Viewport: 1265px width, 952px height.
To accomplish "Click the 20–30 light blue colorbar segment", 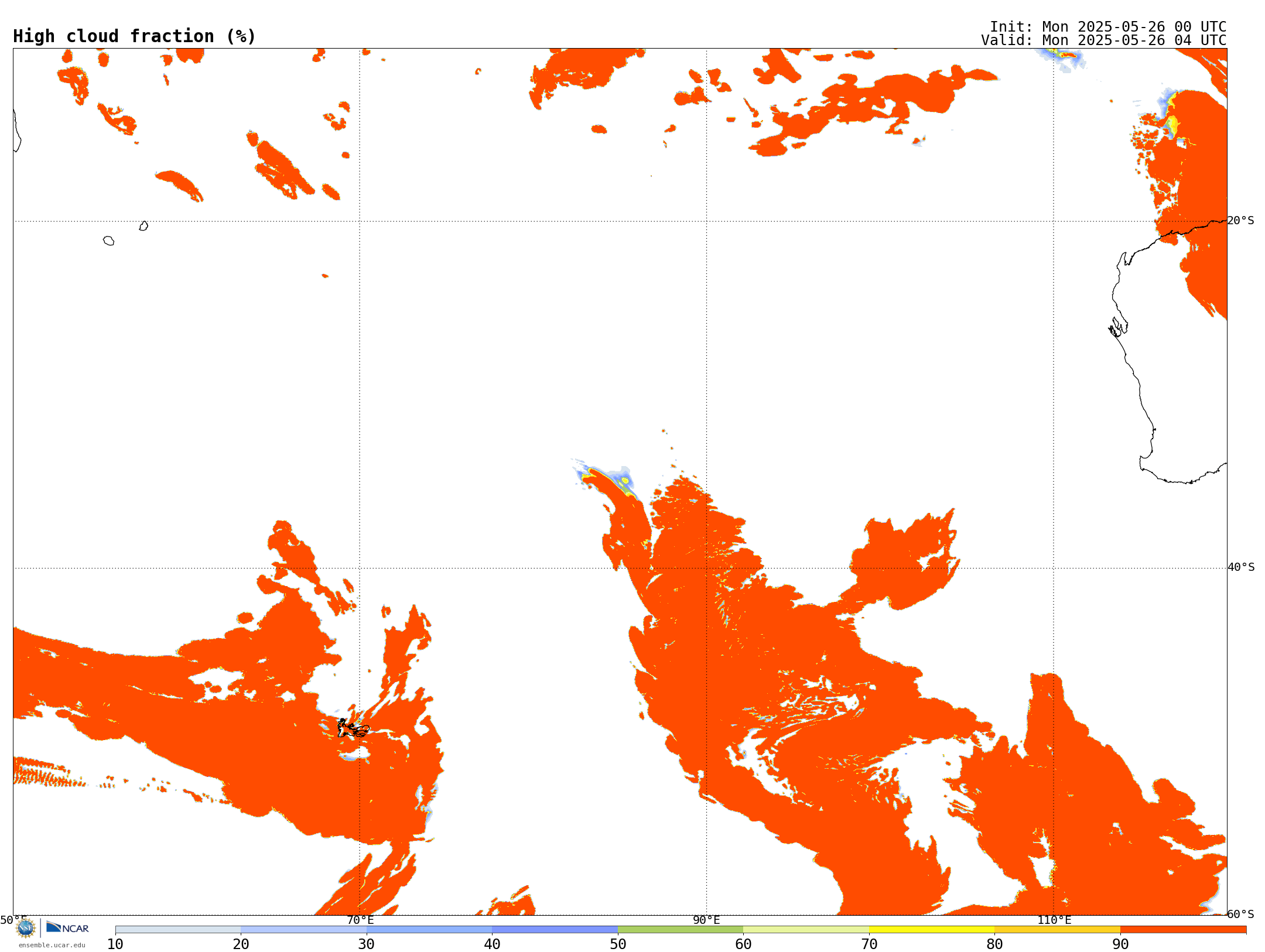I will pos(303,930).
